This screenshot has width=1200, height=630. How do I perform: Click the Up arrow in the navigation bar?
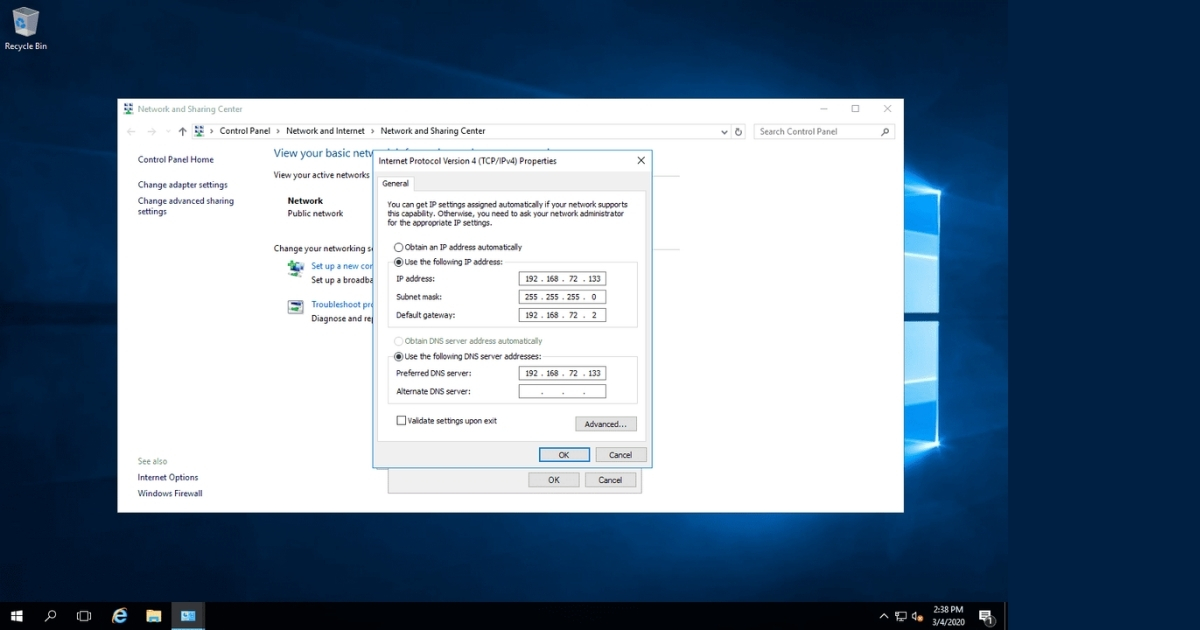pyautogui.click(x=181, y=131)
